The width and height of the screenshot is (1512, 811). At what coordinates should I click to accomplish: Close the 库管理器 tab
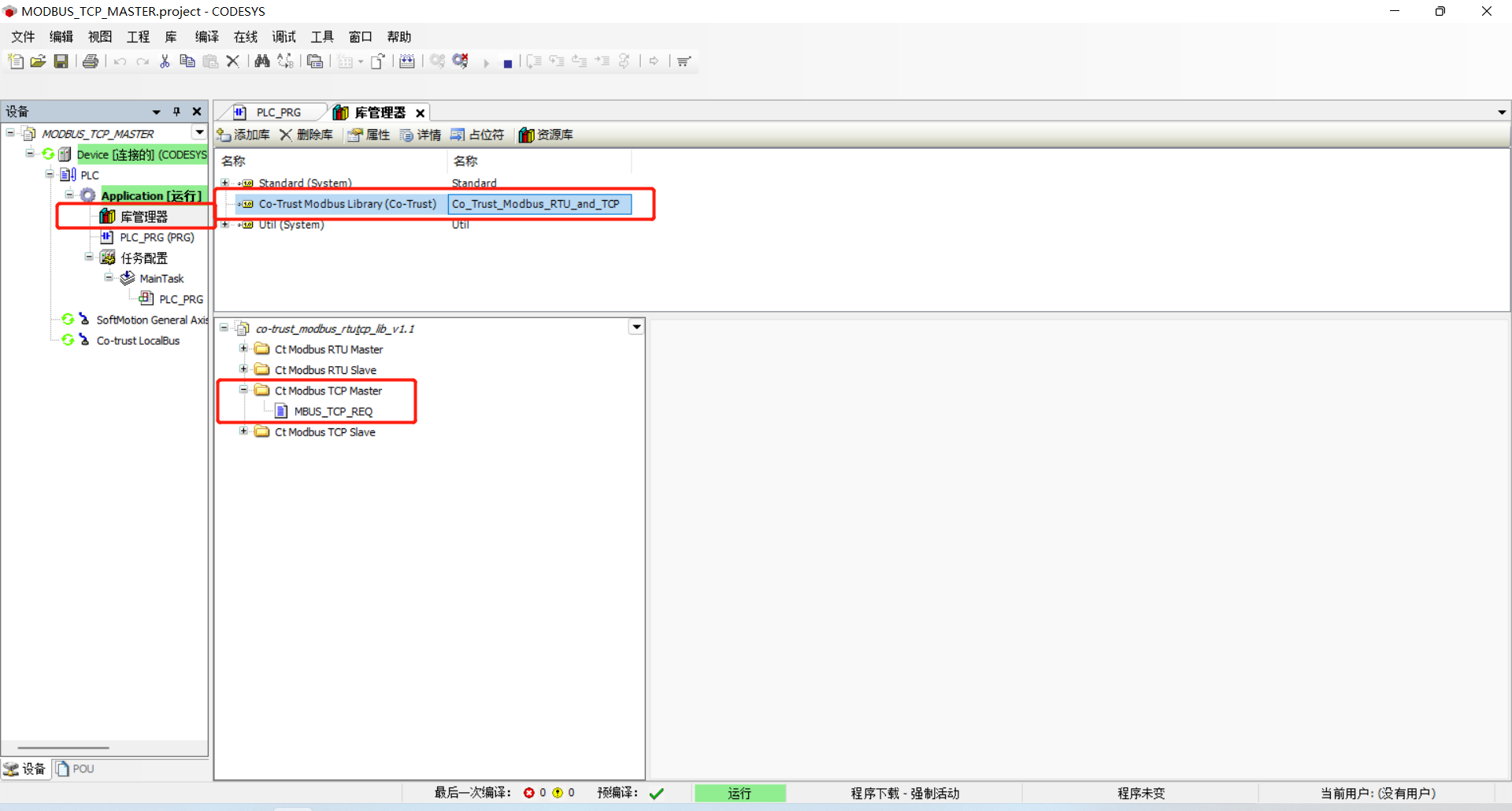point(421,113)
